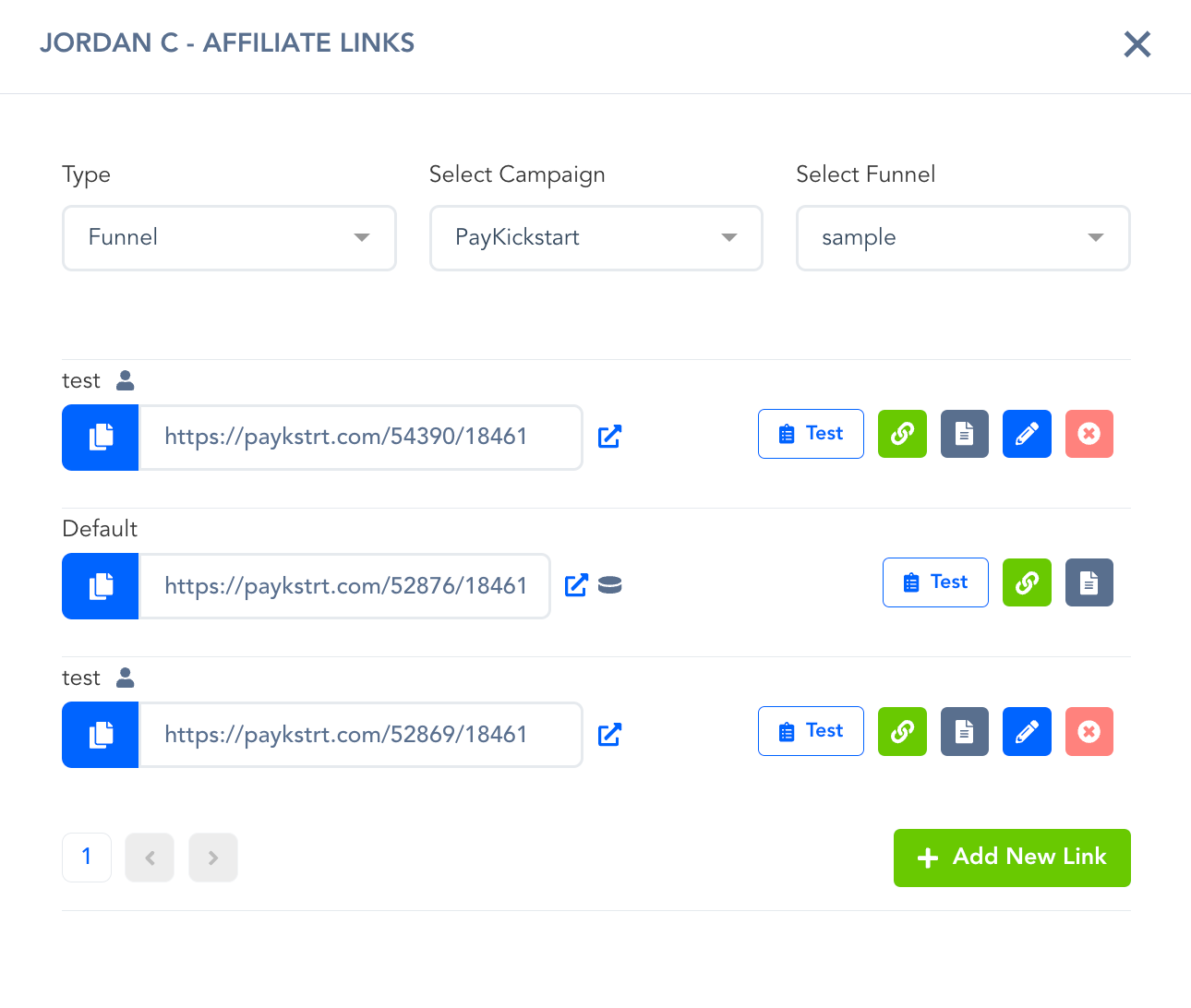Click green chain-link icon for first test link
This screenshot has width=1191, height=1008.
coord(902,434)
